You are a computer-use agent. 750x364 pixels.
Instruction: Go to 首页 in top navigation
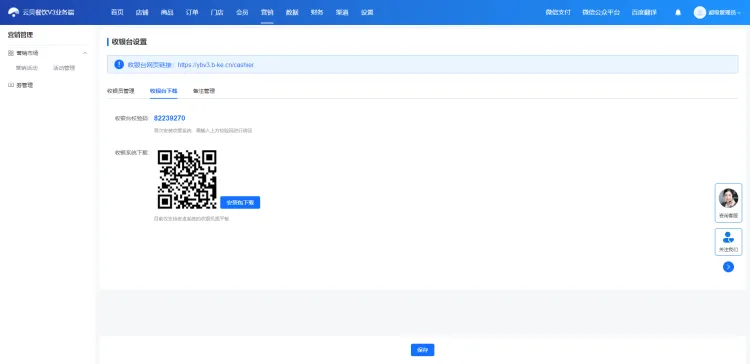(117, 12)
